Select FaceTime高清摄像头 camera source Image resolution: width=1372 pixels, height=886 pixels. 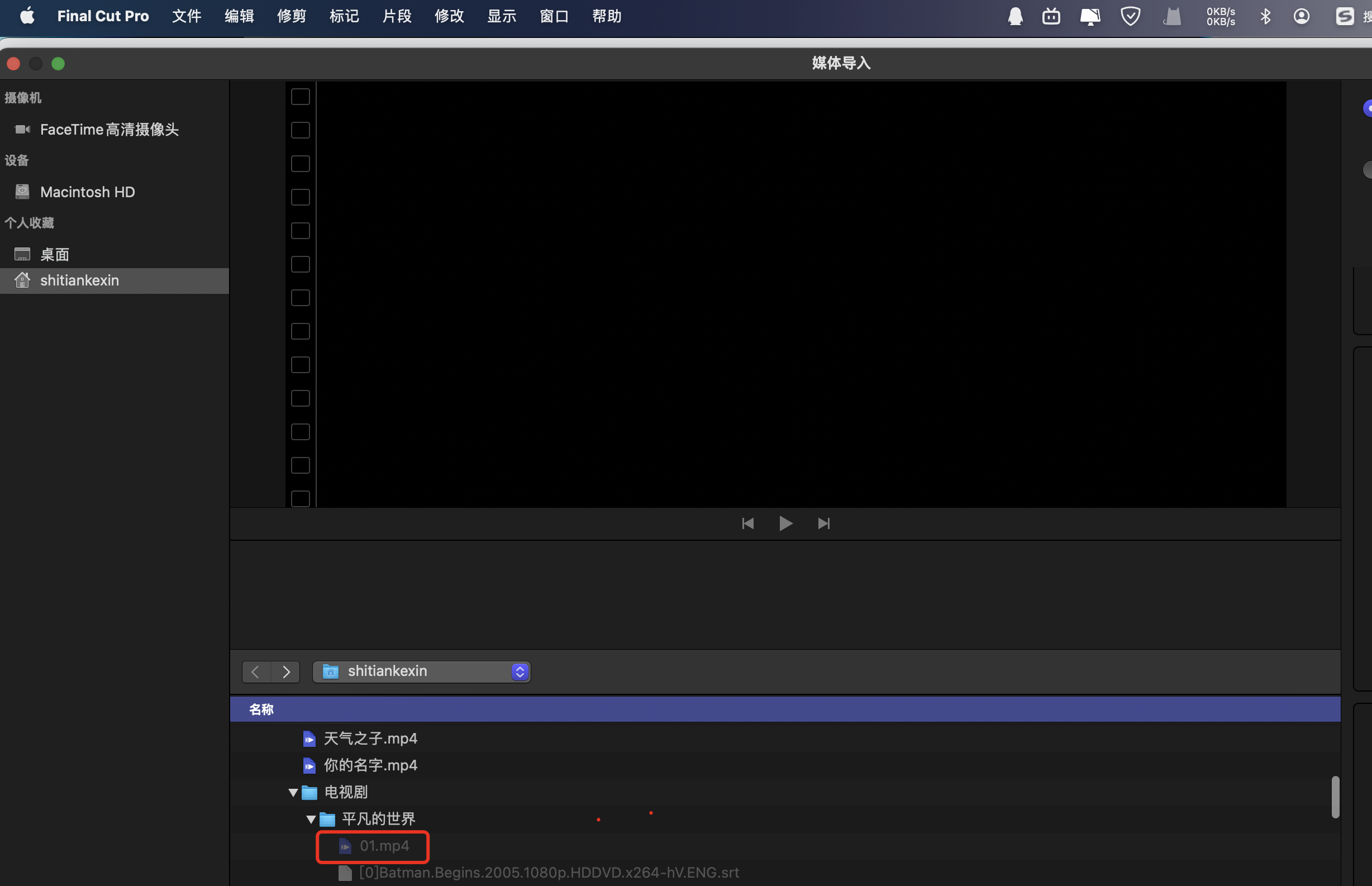(x=109, y=130)
